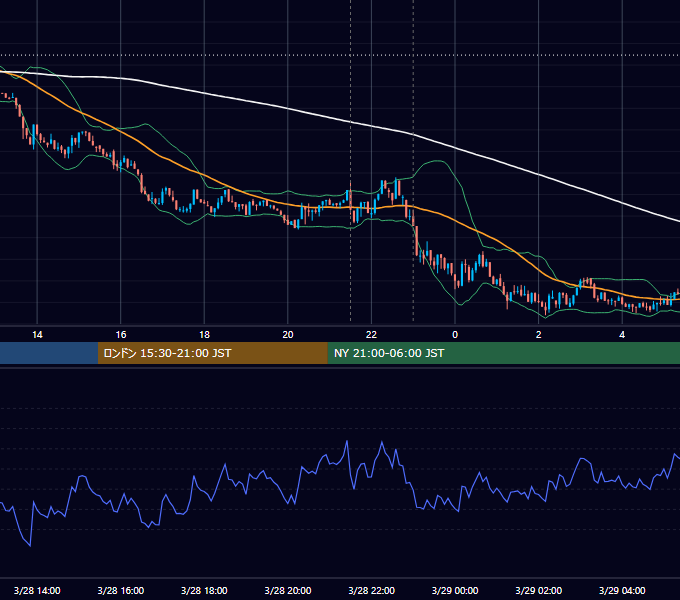This screenshot has height=600, width=680.
Task: Click the '22' hour label on upper time axis
Action: (371, 335)
